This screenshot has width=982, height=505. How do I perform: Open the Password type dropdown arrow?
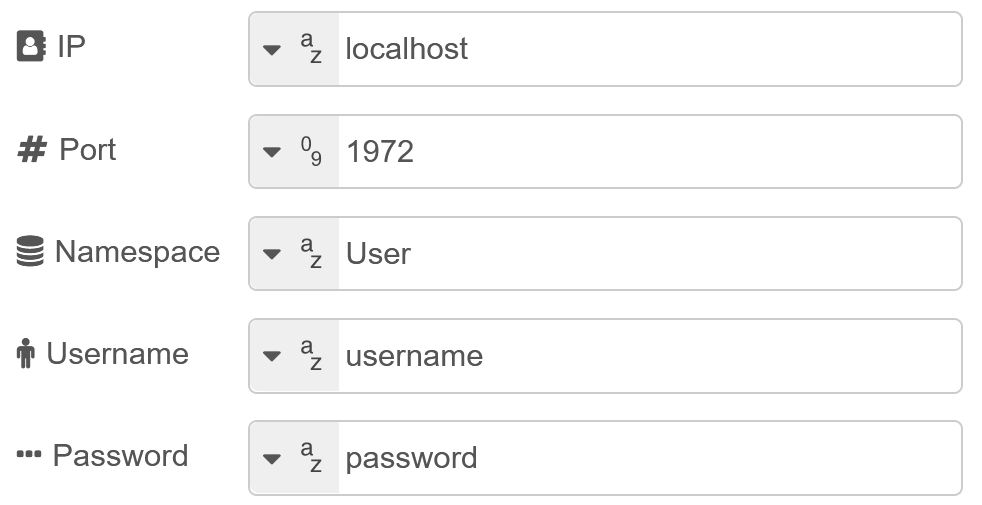click(x=272, y=458)
